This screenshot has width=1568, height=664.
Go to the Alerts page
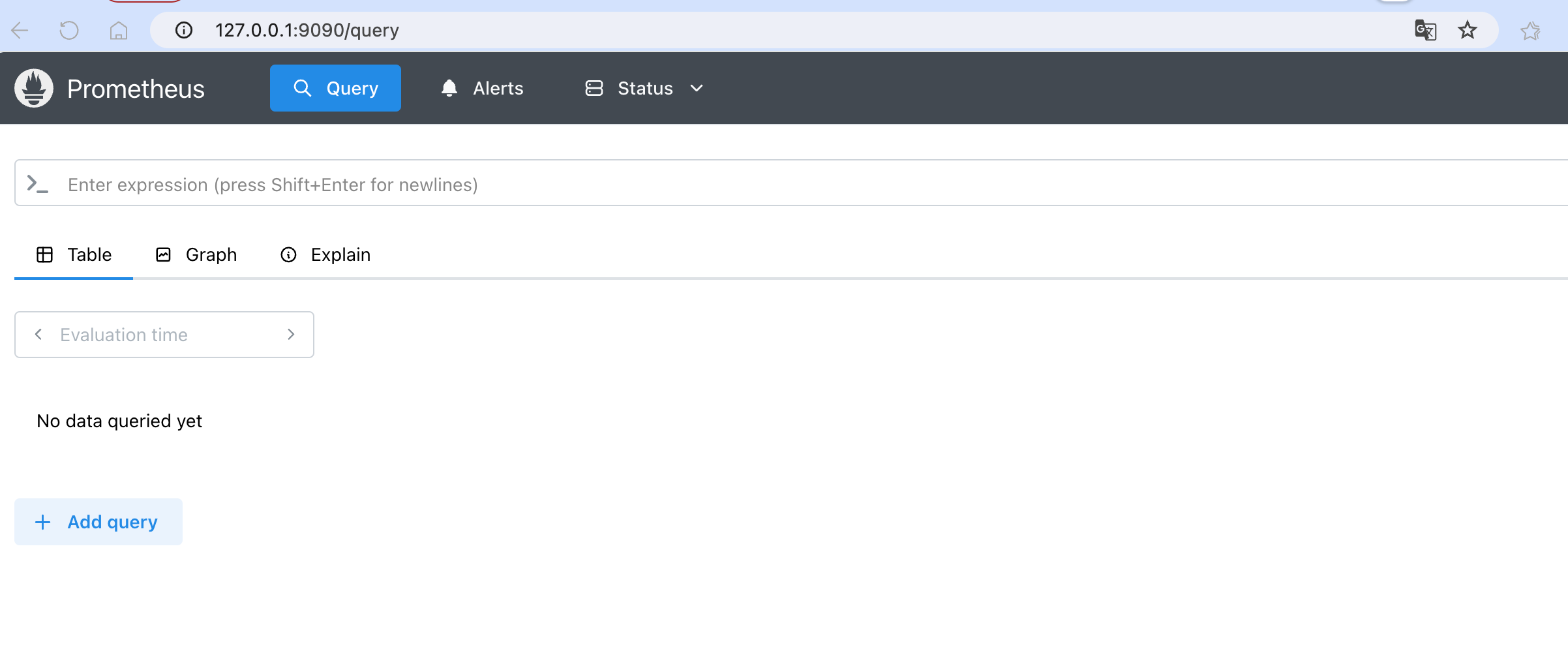tap(482, 88)
